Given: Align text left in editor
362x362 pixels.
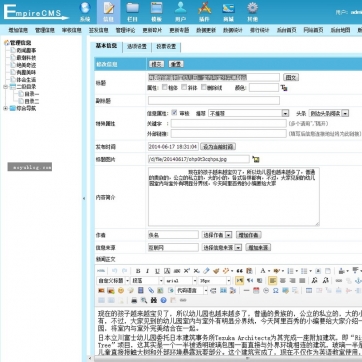Looking at the screenshot, I should (273, 281).
